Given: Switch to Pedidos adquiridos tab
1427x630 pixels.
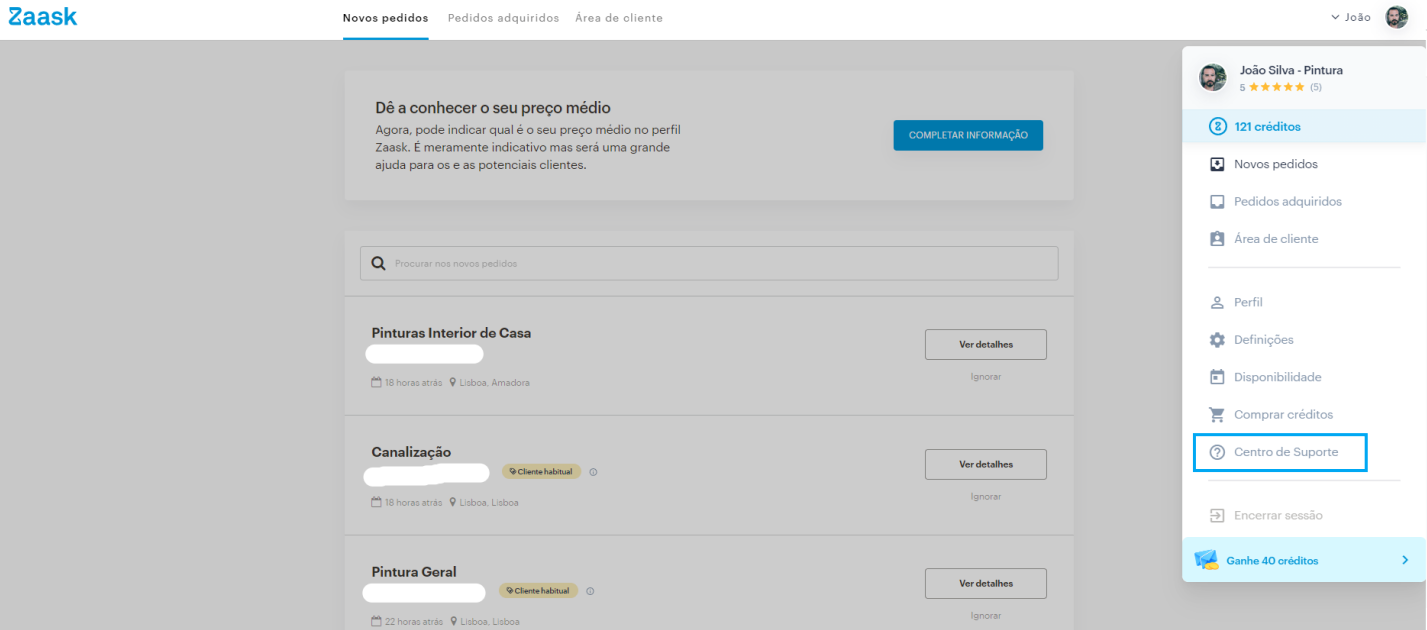Looking at the screenshot, I should click(x=504, y=18).
